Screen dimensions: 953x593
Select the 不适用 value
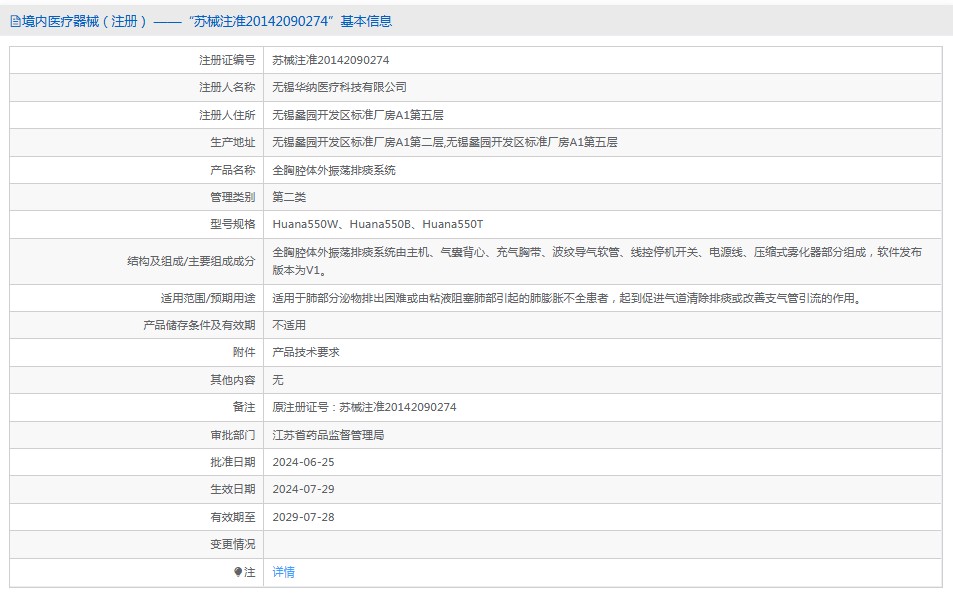point(289,325)
